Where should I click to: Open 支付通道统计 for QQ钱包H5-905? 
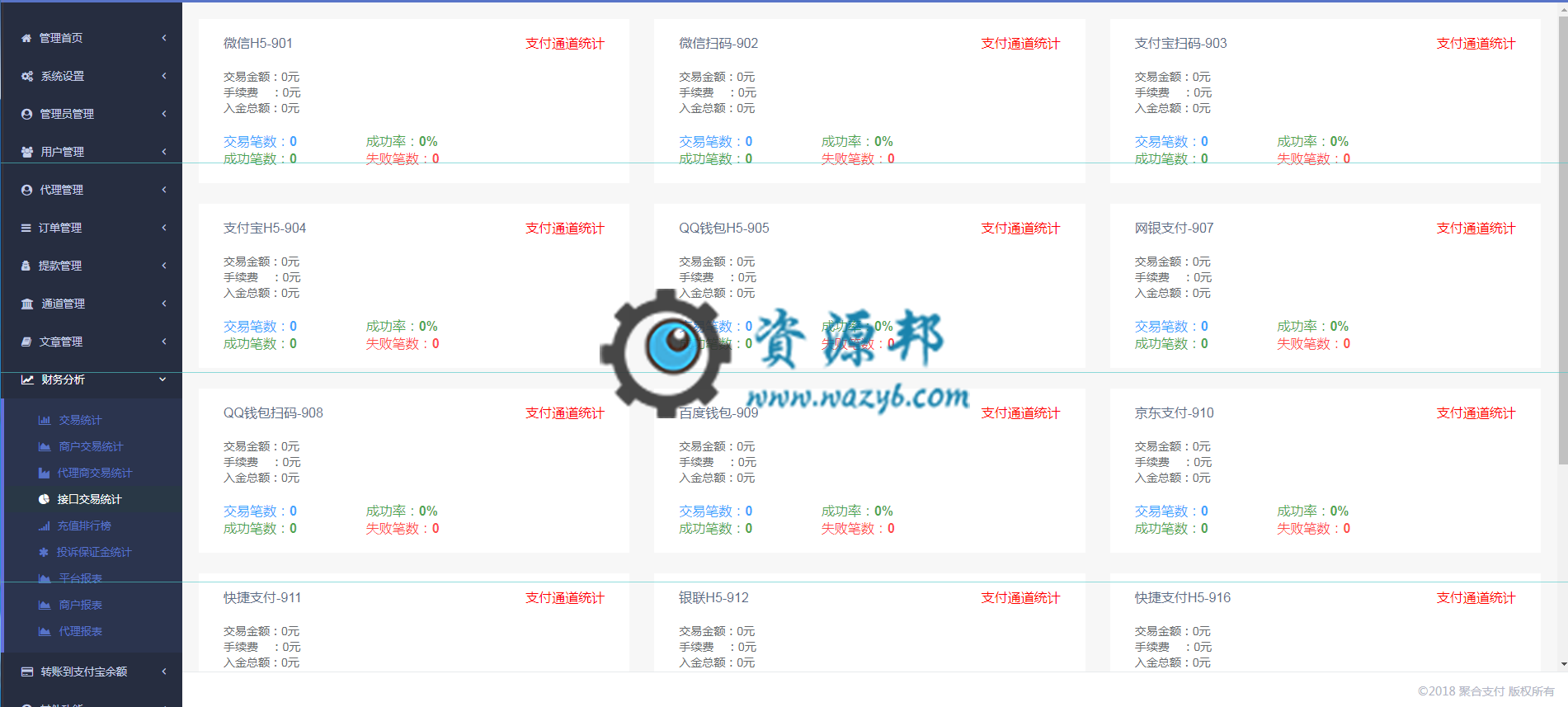(x=1020, y=229)
